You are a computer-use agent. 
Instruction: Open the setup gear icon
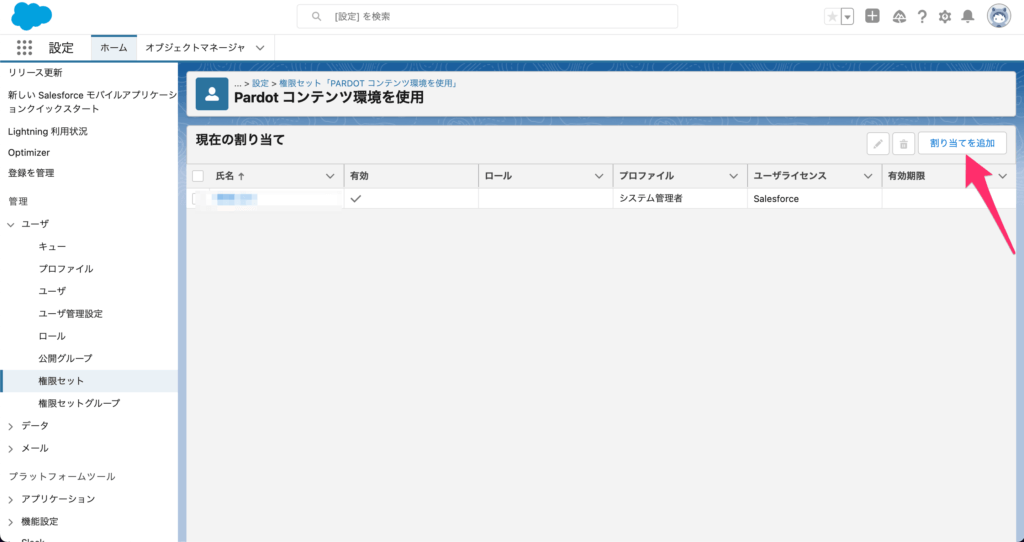[944, 17]
